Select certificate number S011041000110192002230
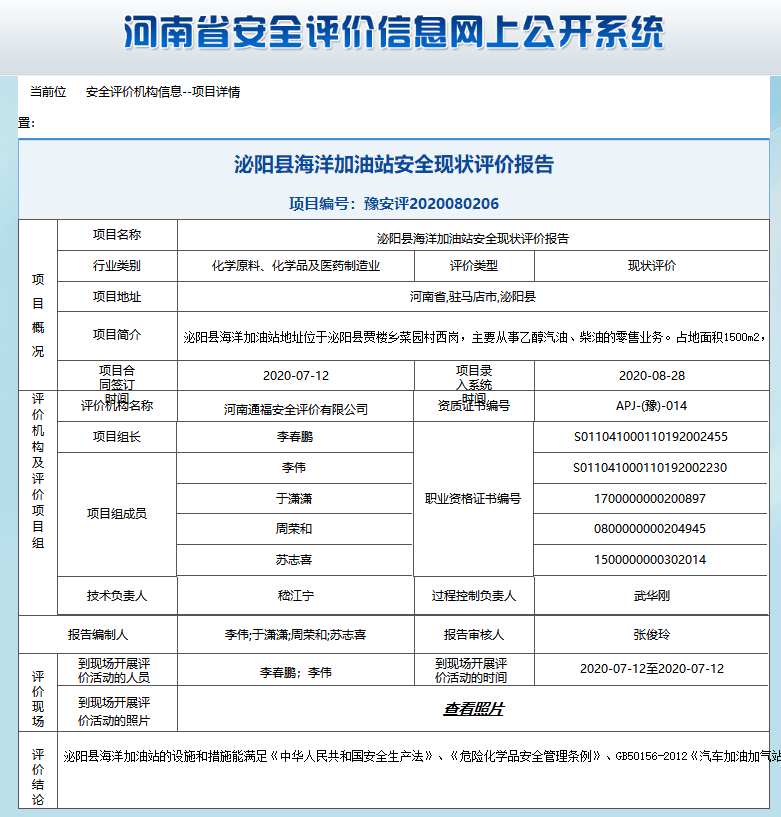This screenshot has height=817, width=781. pos(650,467)
